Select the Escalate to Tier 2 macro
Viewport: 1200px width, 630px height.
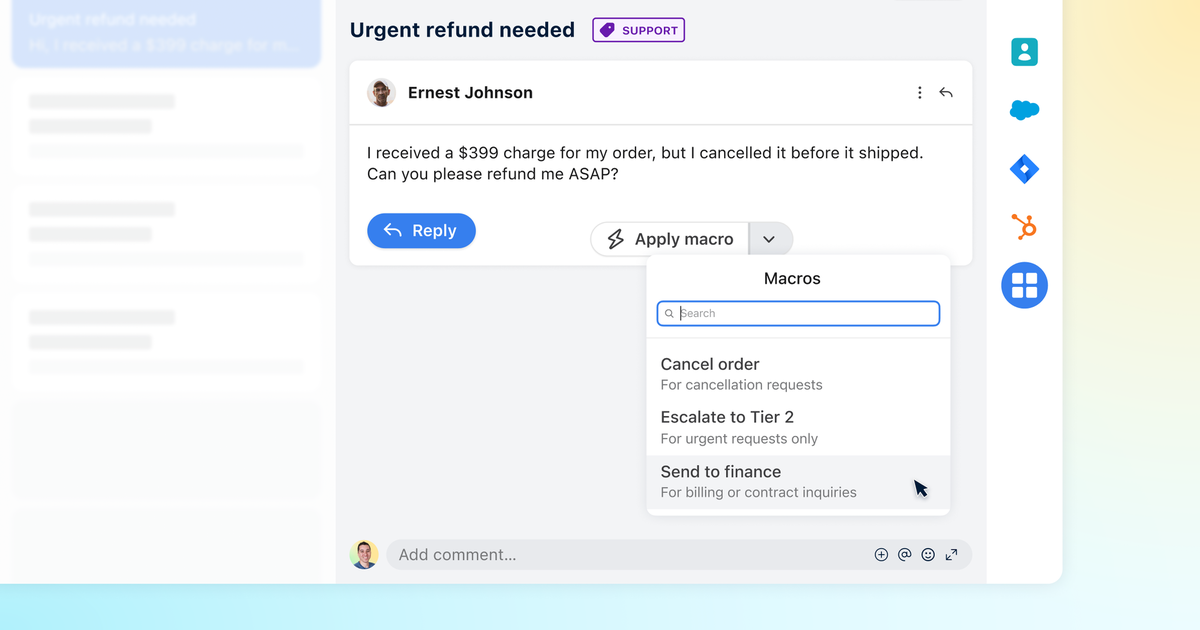pos(739,427)
